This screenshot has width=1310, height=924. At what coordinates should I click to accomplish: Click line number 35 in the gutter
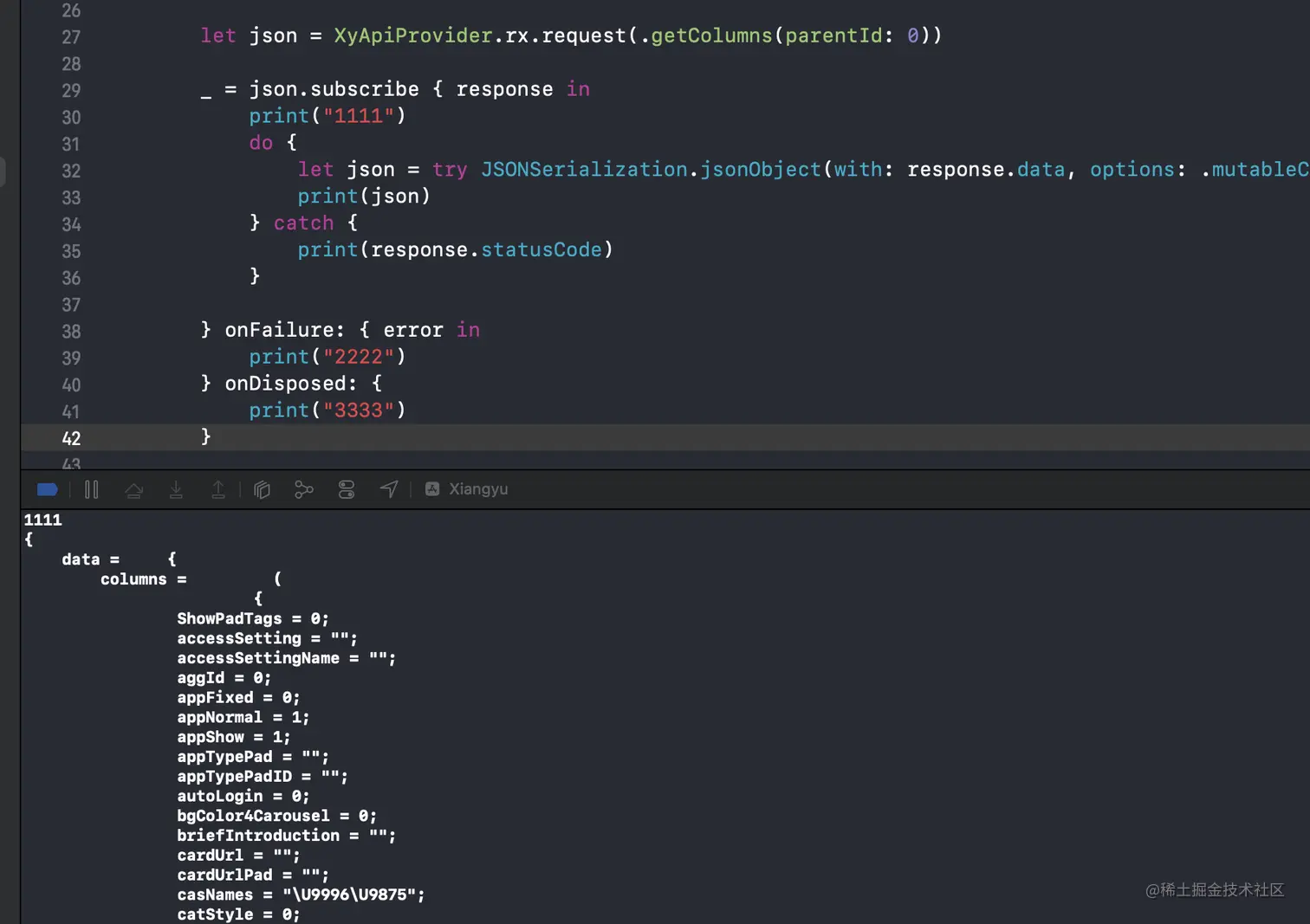click(x=71, y=252)
